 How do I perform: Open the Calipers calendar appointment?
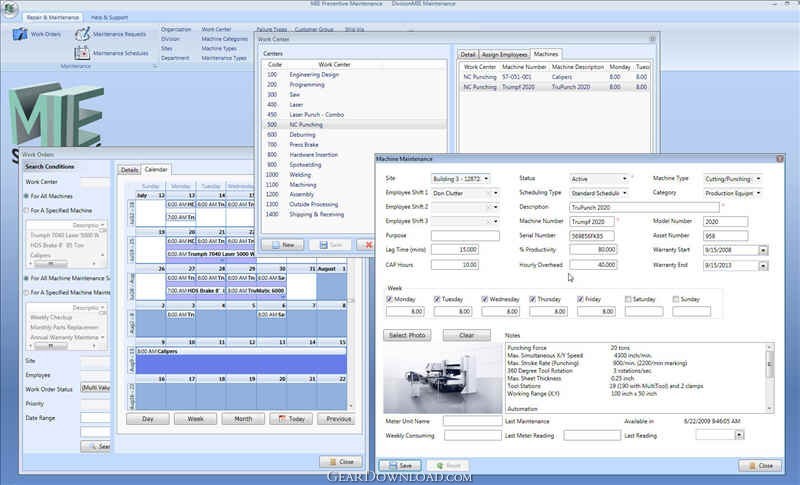click(241, 351)
